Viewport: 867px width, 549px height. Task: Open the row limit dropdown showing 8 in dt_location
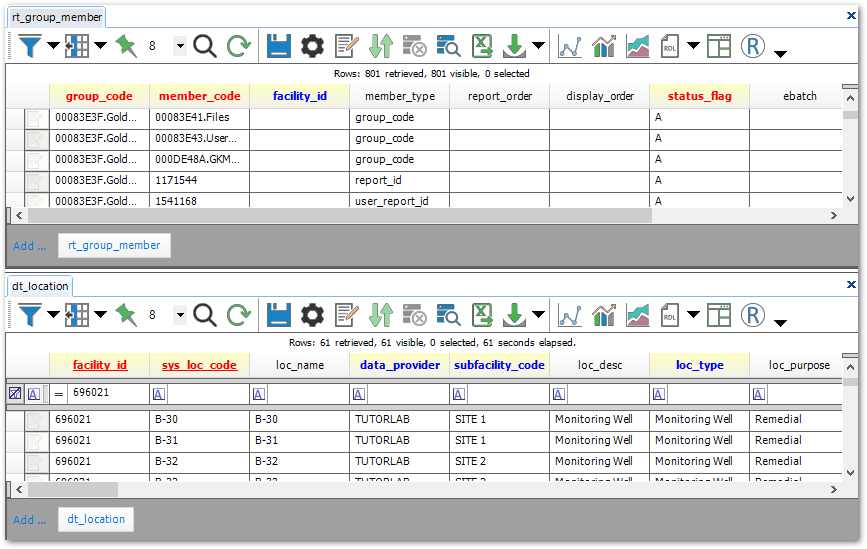tap(180, 316)
